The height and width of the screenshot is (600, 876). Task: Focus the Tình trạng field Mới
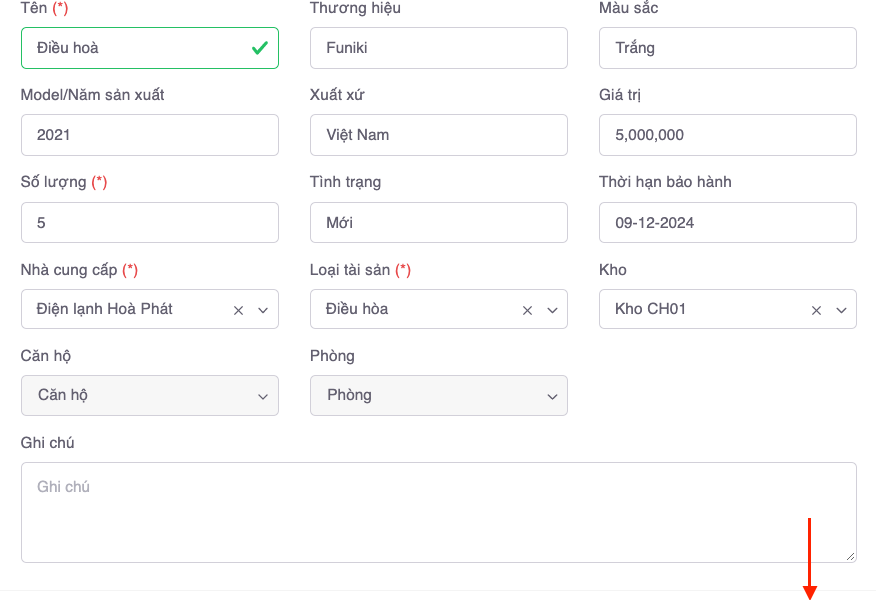point(438,223)
